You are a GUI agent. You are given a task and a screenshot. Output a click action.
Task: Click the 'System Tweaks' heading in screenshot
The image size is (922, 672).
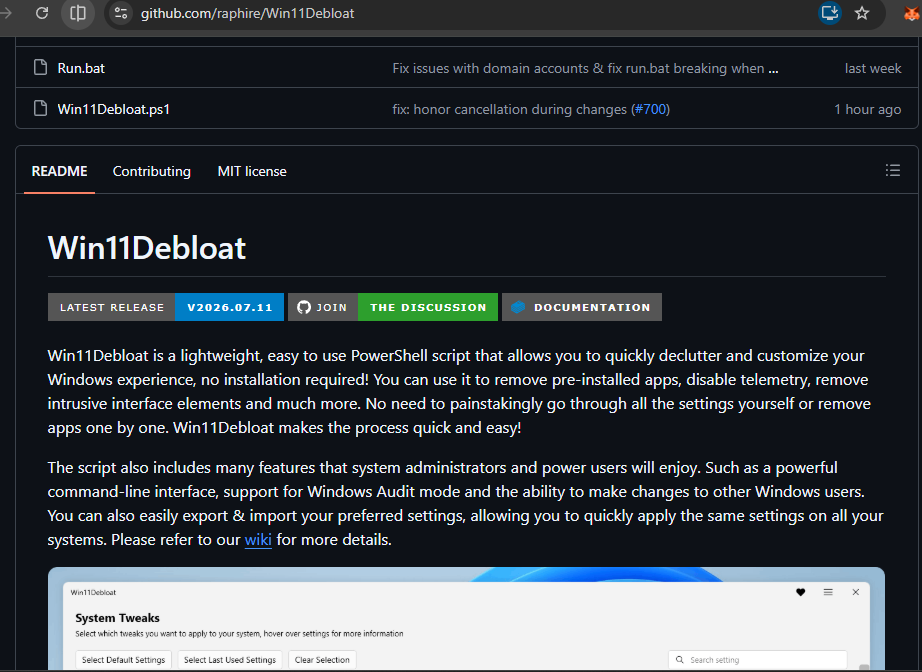[117, 618]
